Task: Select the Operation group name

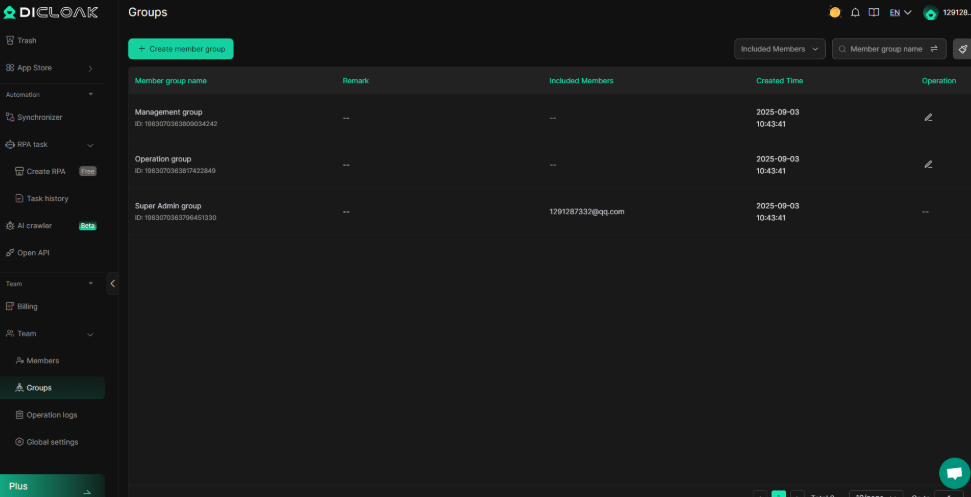Action: tap(163, 159)
